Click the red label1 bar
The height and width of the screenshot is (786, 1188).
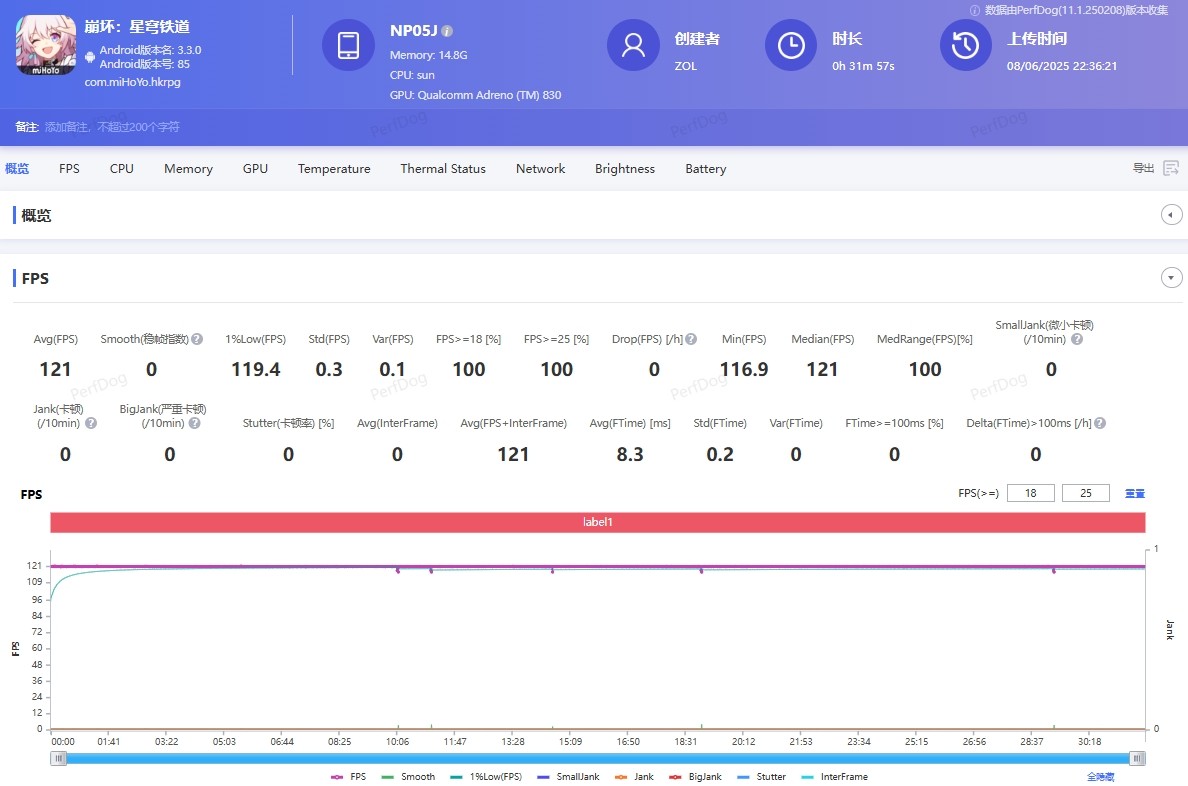click(597, 522)
